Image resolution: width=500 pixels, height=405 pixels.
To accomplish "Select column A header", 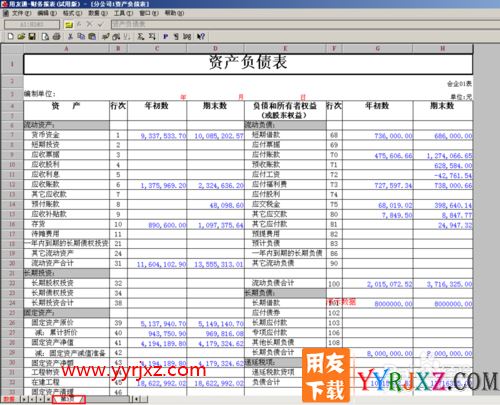I will [66, 49].
